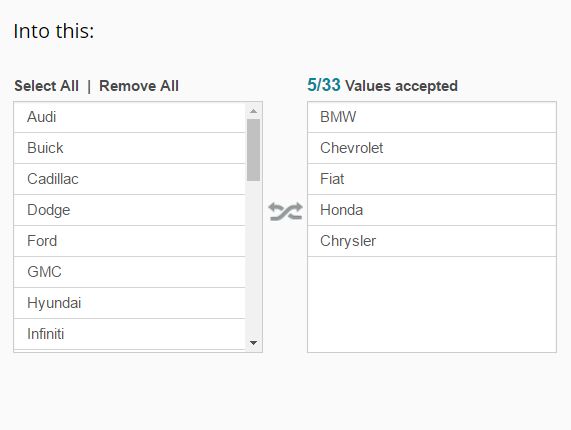571x430 pixels.
Task: Remove Chrysler from accepted values
Action: tap(432, 241)
